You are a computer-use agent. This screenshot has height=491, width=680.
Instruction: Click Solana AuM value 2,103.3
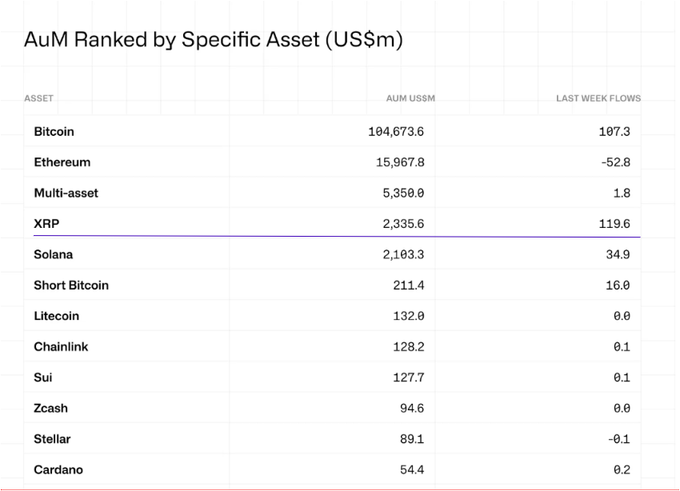[x=403, y=255]
